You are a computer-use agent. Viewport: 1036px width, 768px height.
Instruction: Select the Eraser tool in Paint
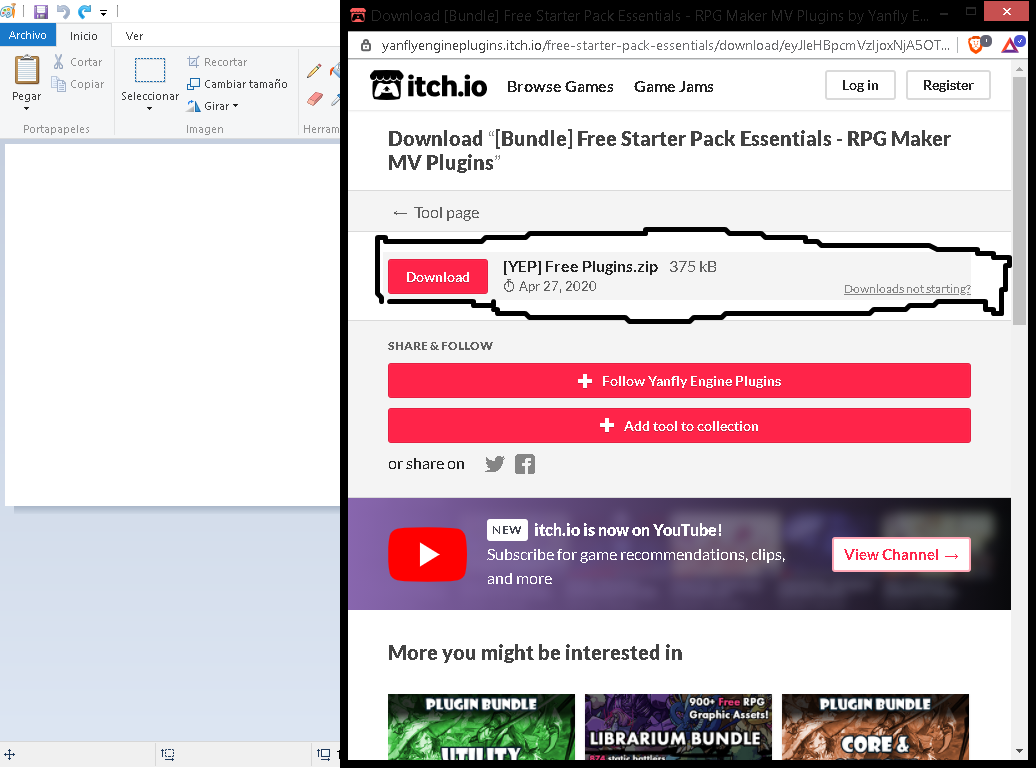pyautogui.click(x=313, y=98)
